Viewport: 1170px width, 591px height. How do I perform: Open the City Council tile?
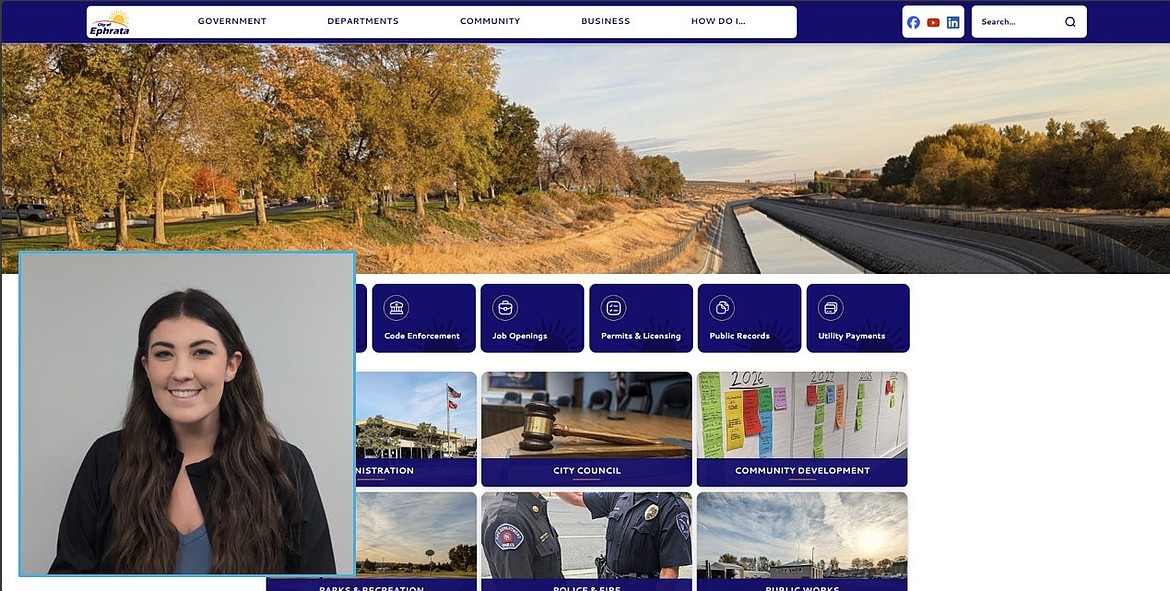click(586, 428)
